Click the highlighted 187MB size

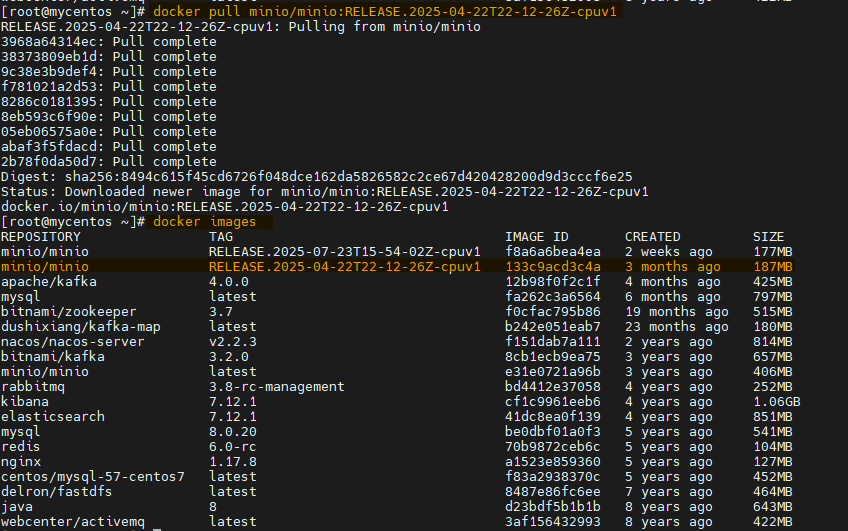(x=772, y=267)
